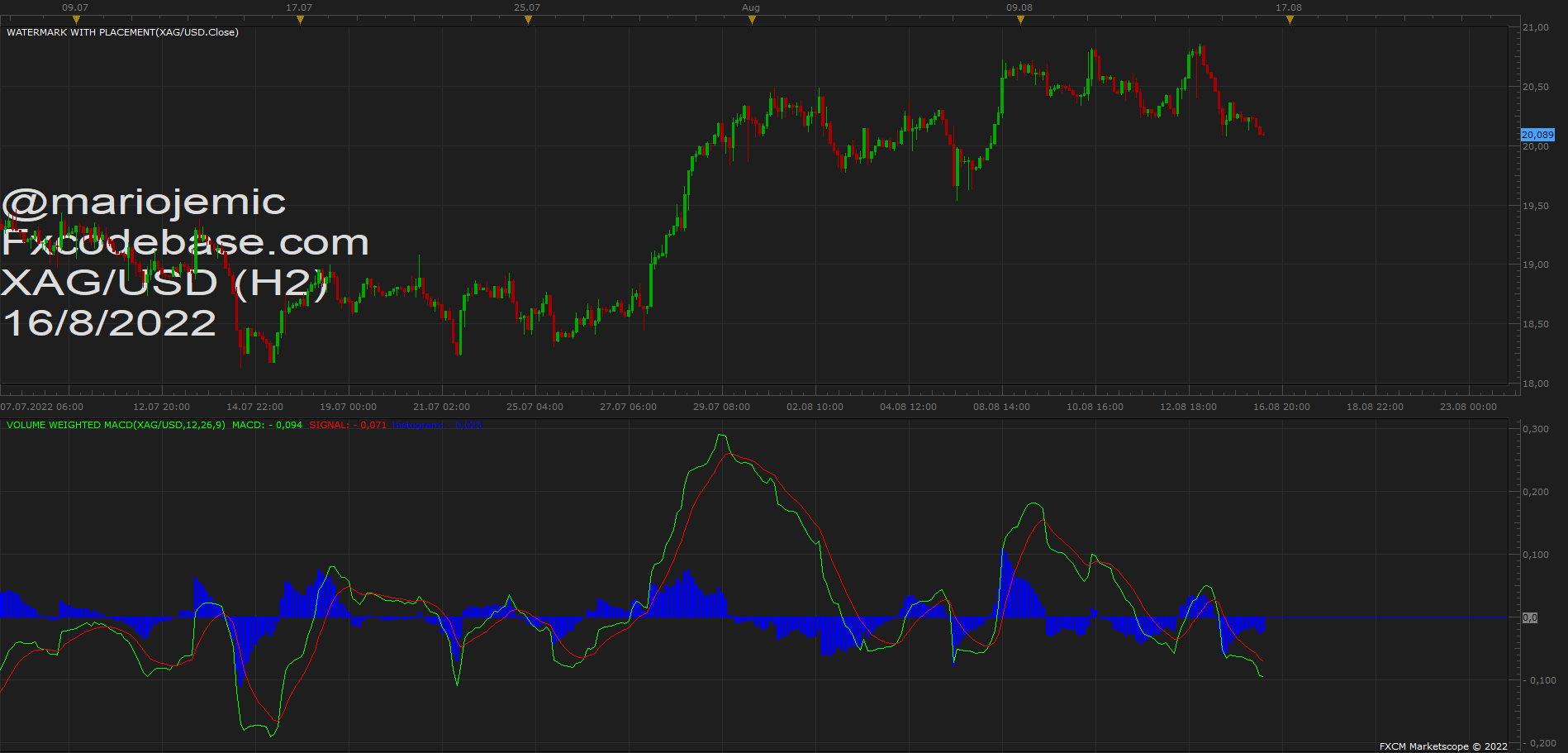Click the 29.07 08:00 time axis label
Image resolution: width=1568 pixels, height=753 pixels.
click(721, 407)
